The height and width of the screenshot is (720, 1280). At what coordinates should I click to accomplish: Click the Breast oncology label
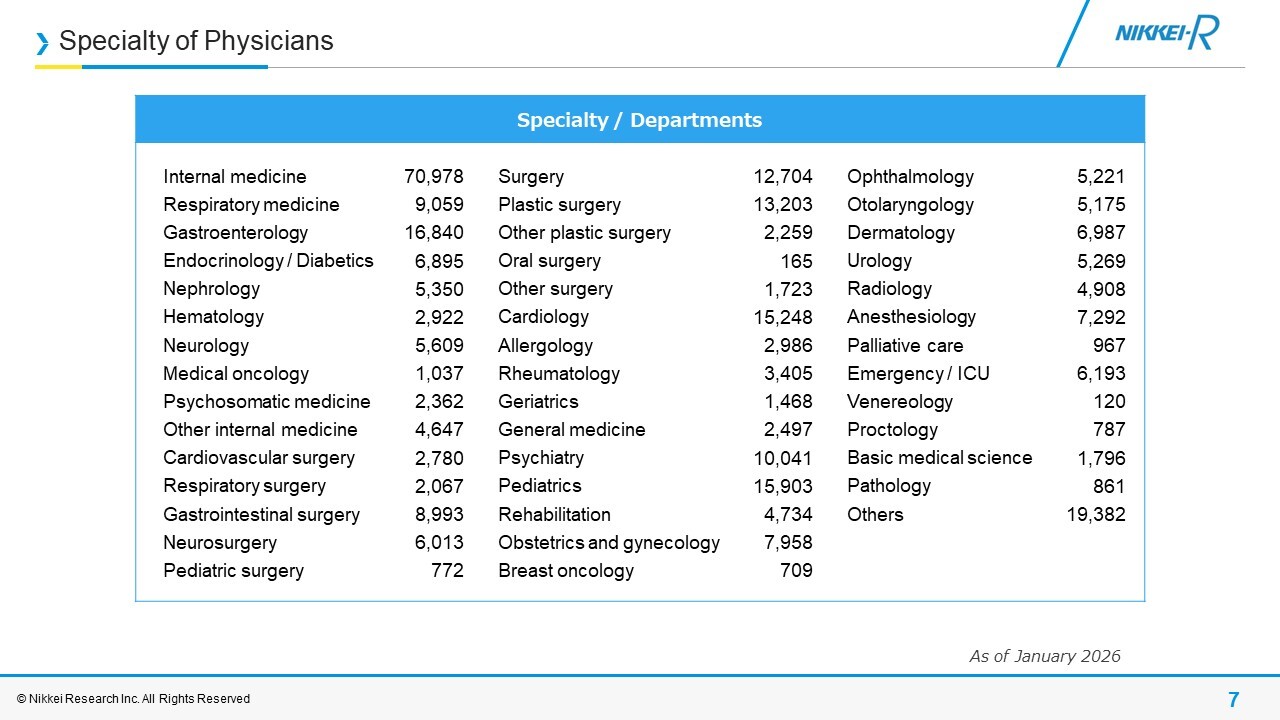(x=566, y=571)
